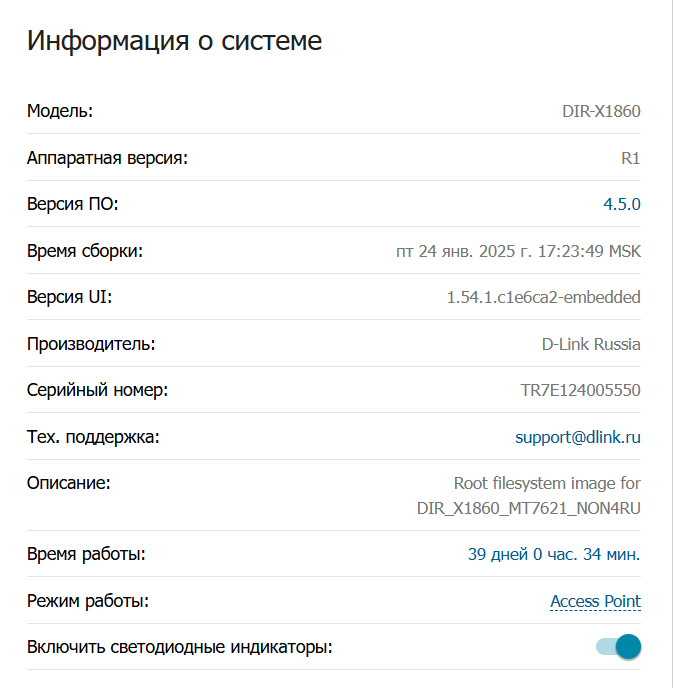
Task: Click the manufacturer value D-Link Russia
Action: tap(591, 344)
